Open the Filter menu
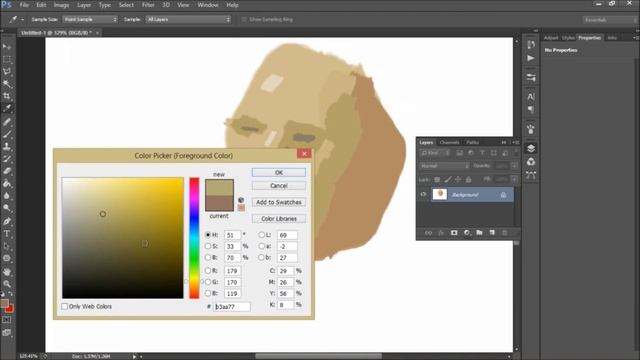The height and width of the screenshot is (360, 640). (x=148, y=5)
